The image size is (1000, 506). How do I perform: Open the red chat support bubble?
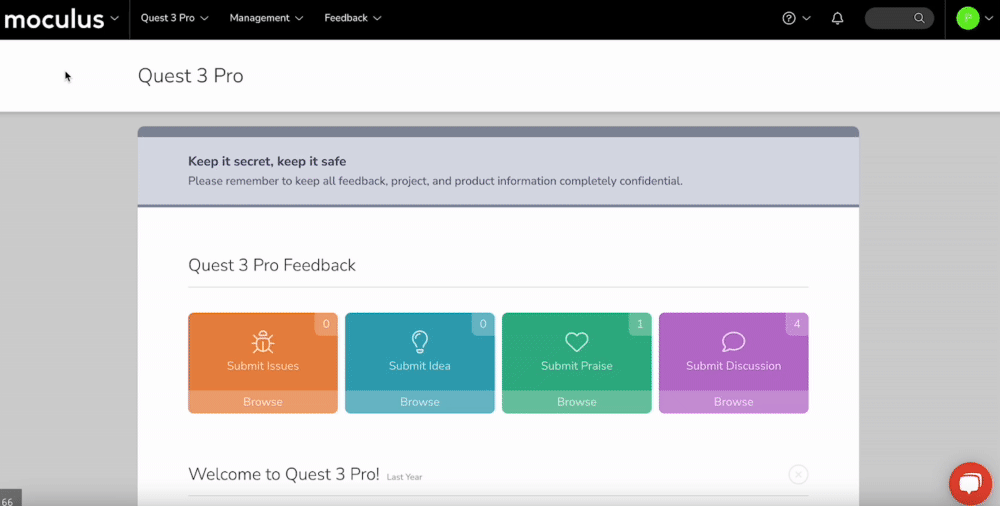[x=970, y=484]
